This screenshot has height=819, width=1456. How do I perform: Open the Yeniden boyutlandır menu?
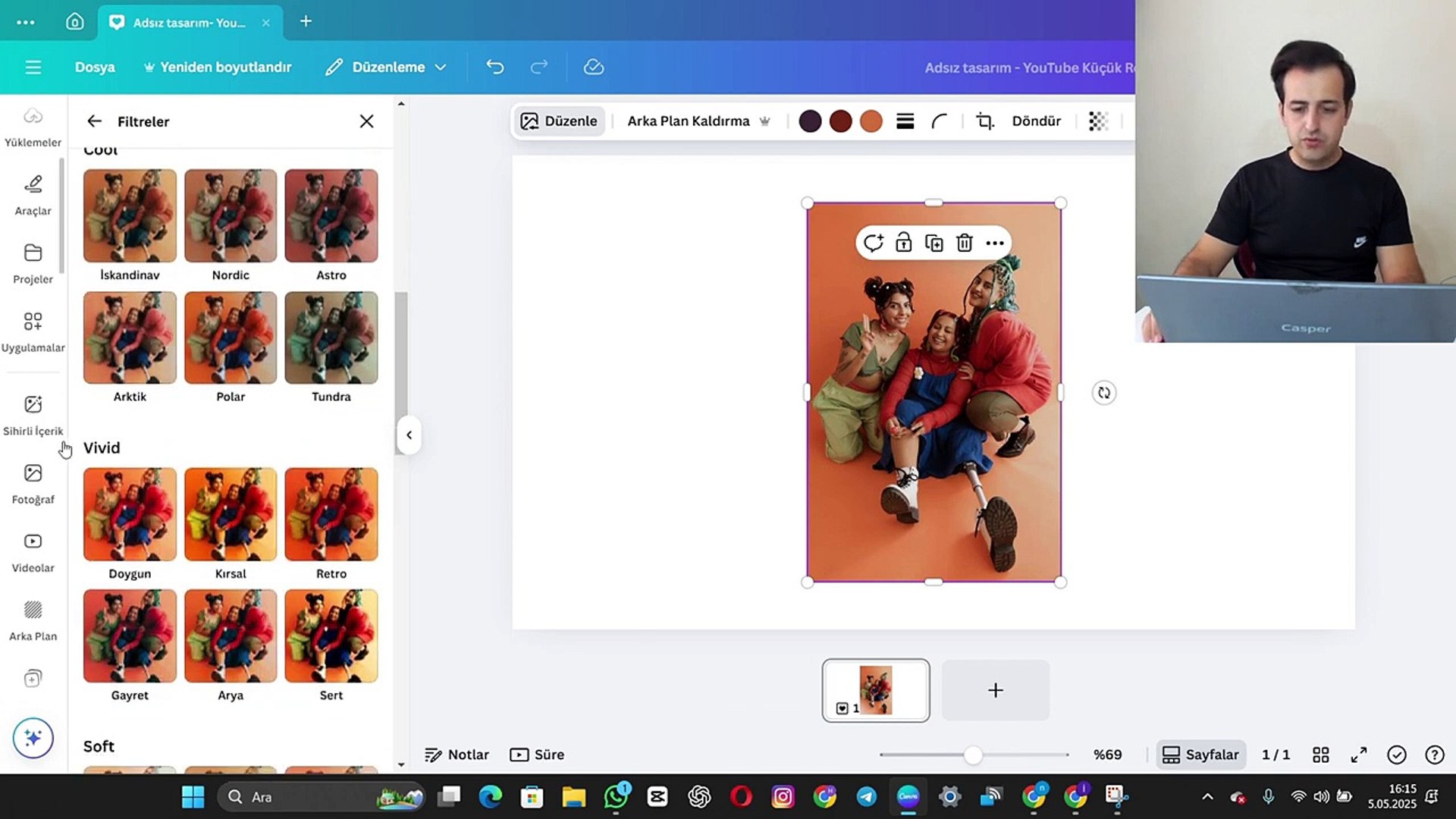pyautogui.click(x=218, y=67)
